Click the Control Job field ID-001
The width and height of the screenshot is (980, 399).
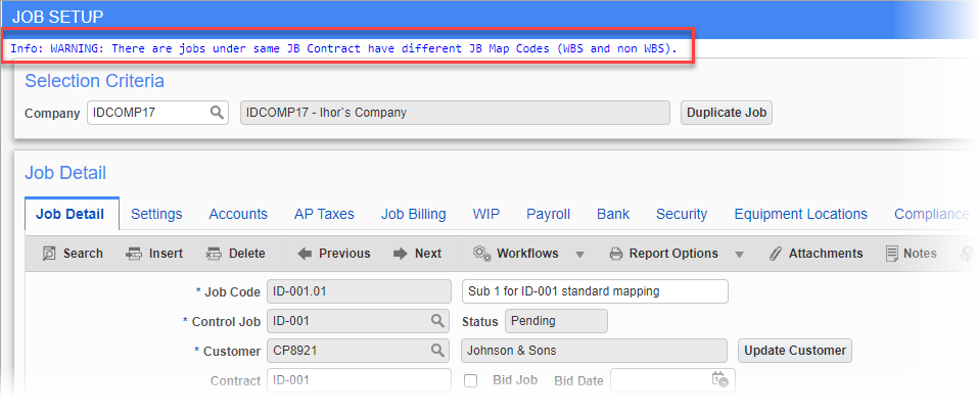click(x=359, y=321)
